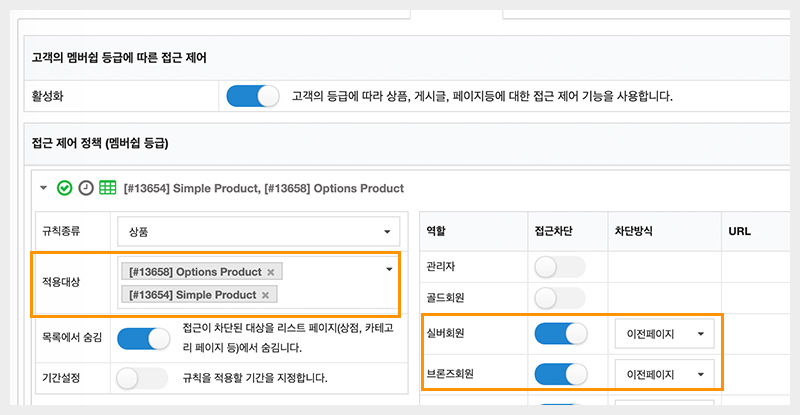
Task: Disable the 활성화 access control toggle
Action: point(253,97)
